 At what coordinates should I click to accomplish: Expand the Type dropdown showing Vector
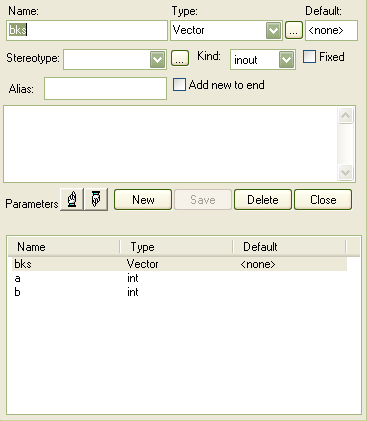[x=274, y=31]
